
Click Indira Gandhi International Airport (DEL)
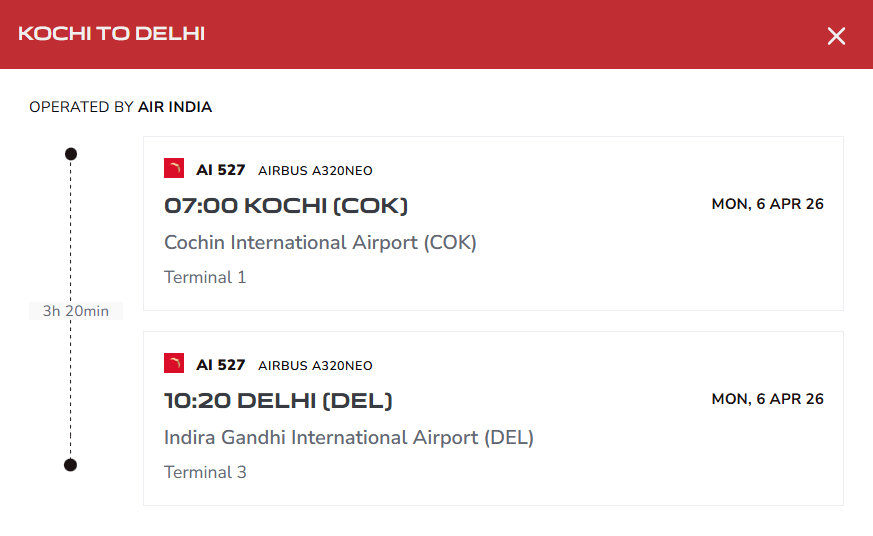(x=349, y=437)
